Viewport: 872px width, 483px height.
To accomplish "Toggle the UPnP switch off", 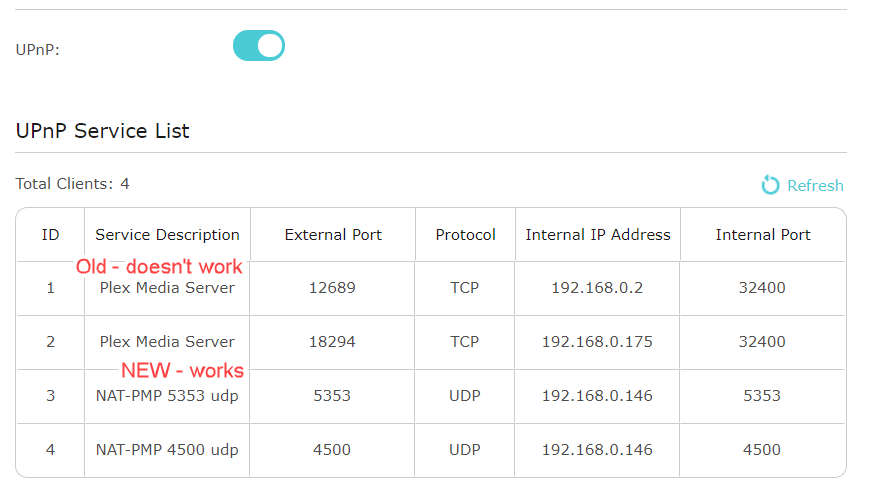I will pos(259,46).
